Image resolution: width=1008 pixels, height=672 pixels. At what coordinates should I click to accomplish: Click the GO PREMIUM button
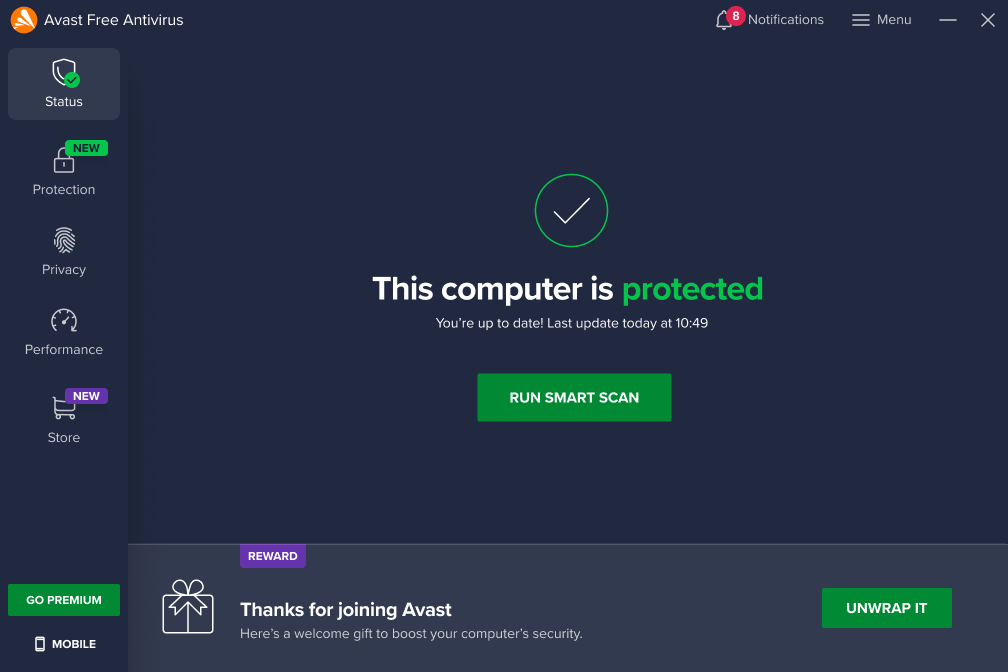pyautogui.click(x=64, y=600)
